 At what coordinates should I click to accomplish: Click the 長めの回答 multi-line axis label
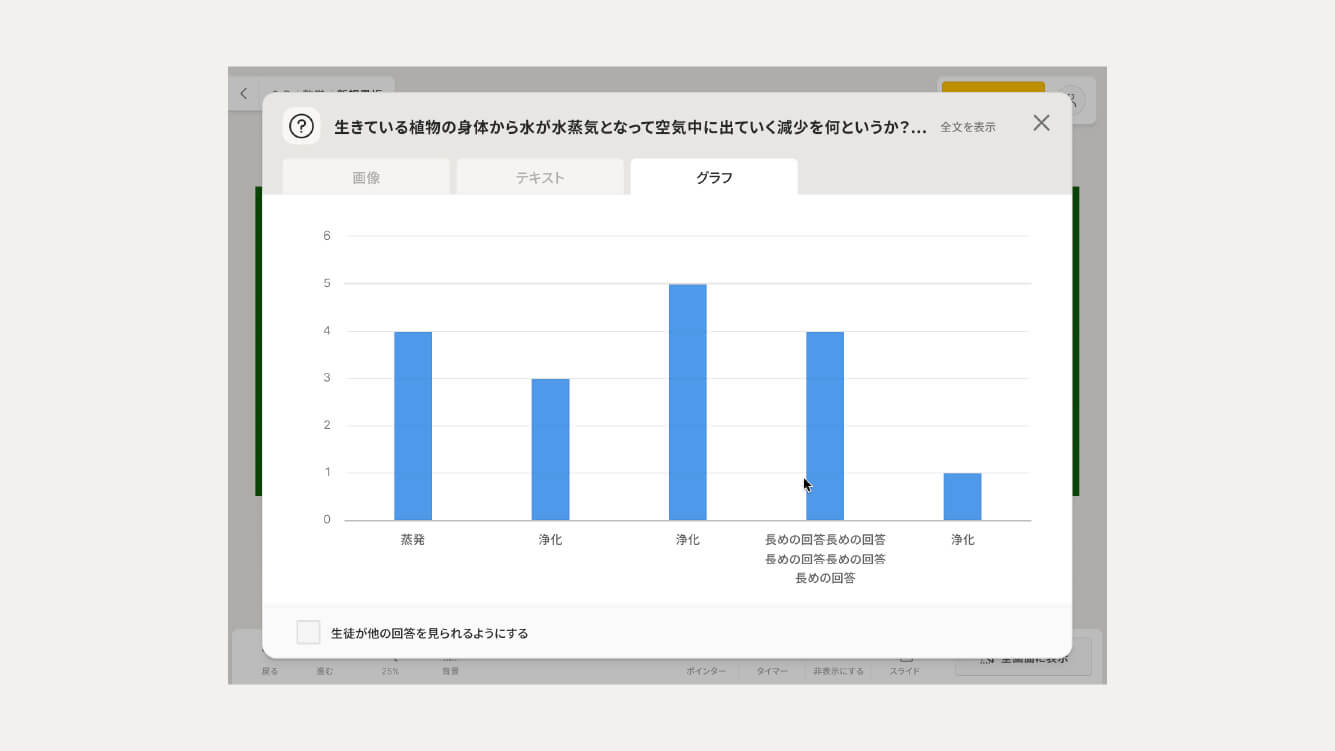point(825,558)
